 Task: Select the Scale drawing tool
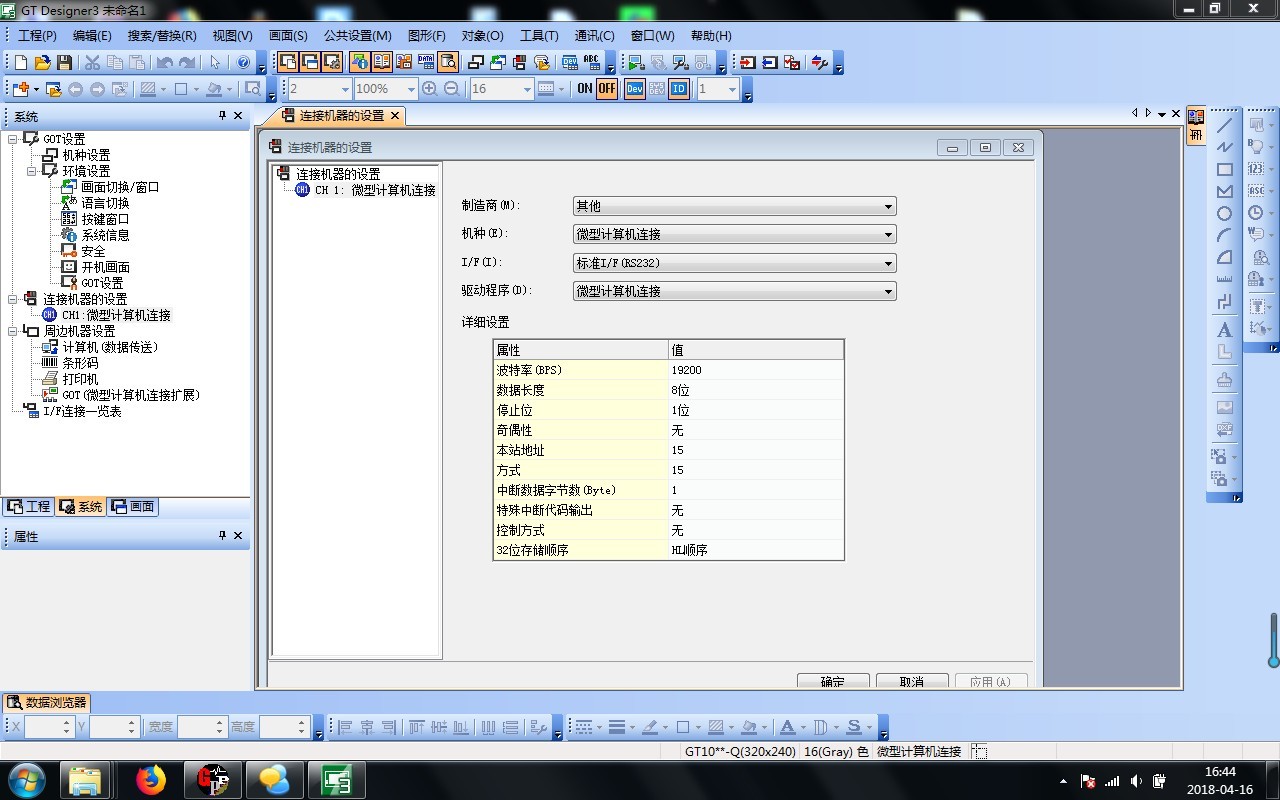click(x=1224, y=280)
